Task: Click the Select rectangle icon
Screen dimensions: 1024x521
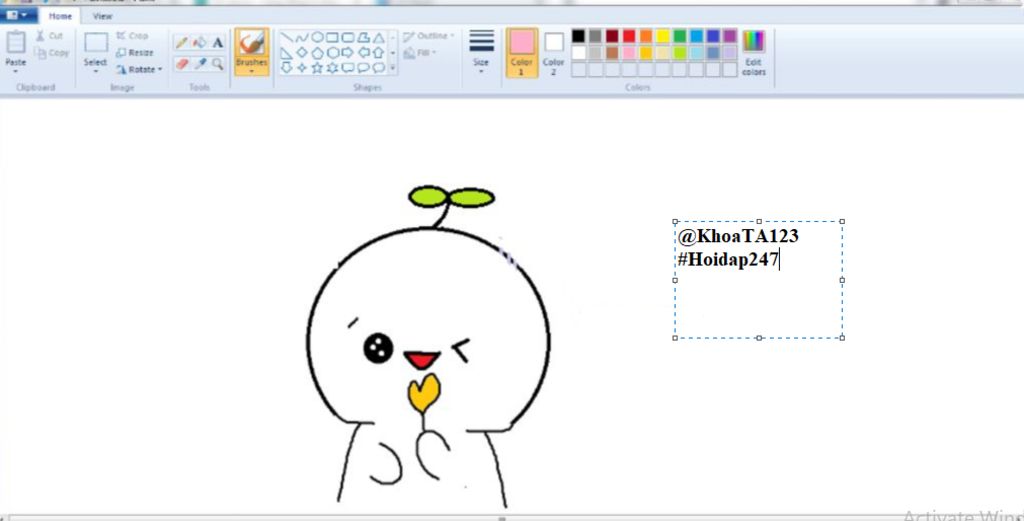Action: click(x=95, y=43)
